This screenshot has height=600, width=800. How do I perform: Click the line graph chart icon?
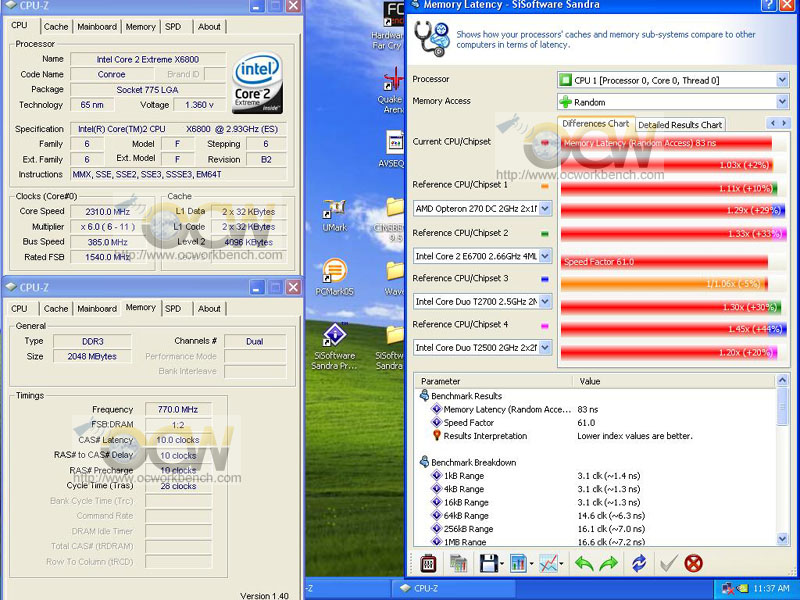[x=548, y=563]
